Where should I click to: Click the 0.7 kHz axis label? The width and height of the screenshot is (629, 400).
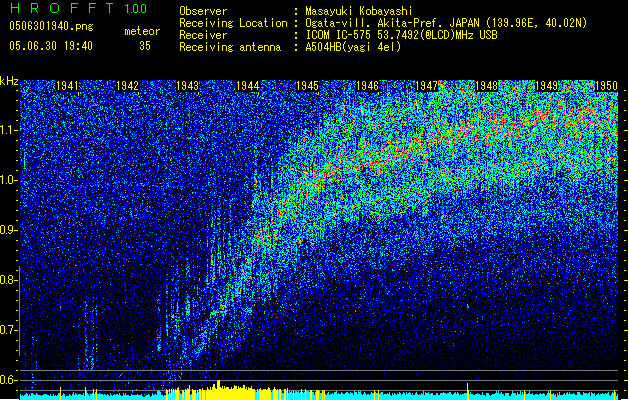click(9, 330)
